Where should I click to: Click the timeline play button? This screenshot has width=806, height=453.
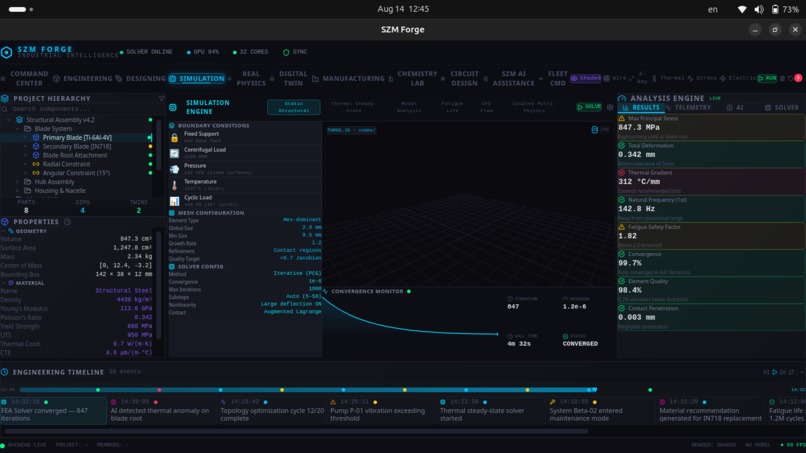(x=775, y=372)
